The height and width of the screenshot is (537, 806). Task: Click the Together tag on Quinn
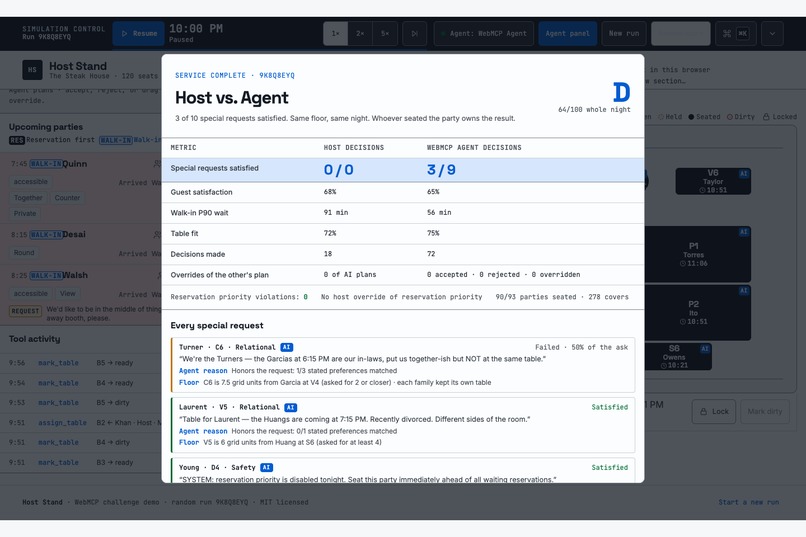click(28, 198)
